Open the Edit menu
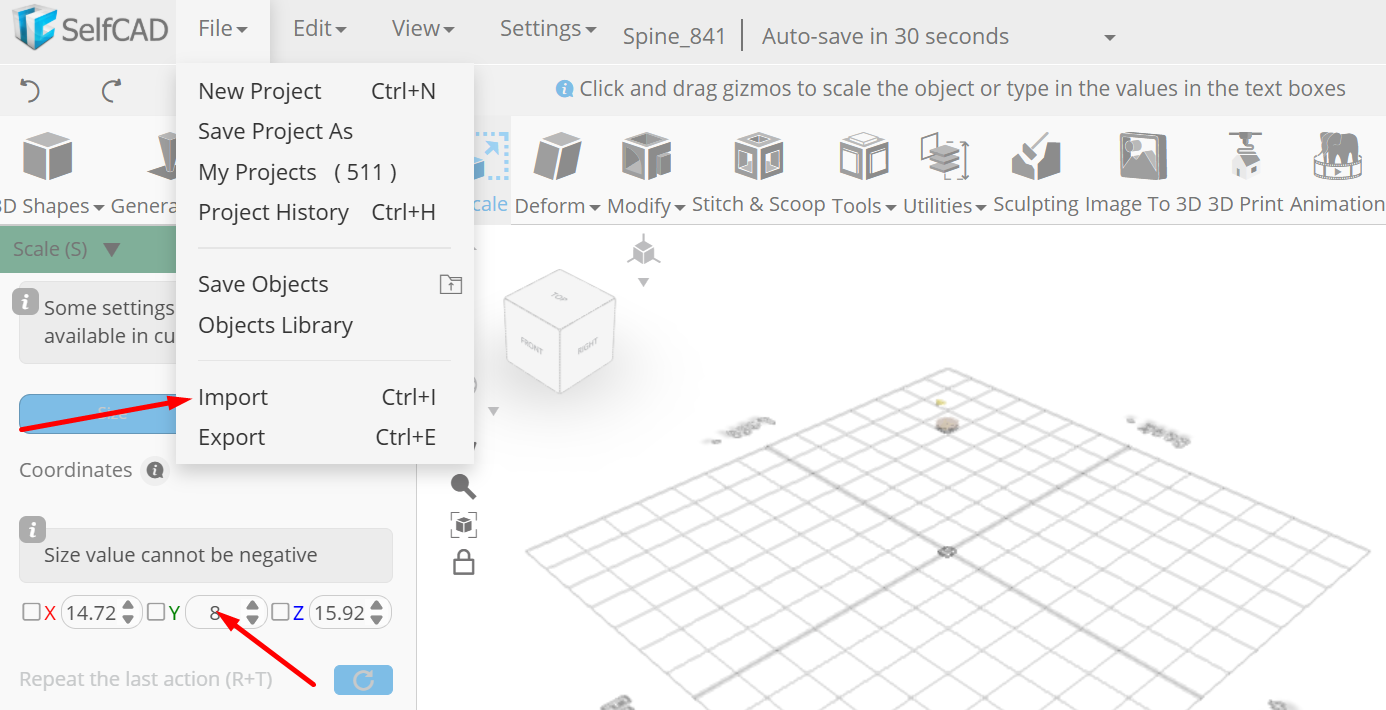The width and height of the screenshot is (1386, 710). [319, 29]
